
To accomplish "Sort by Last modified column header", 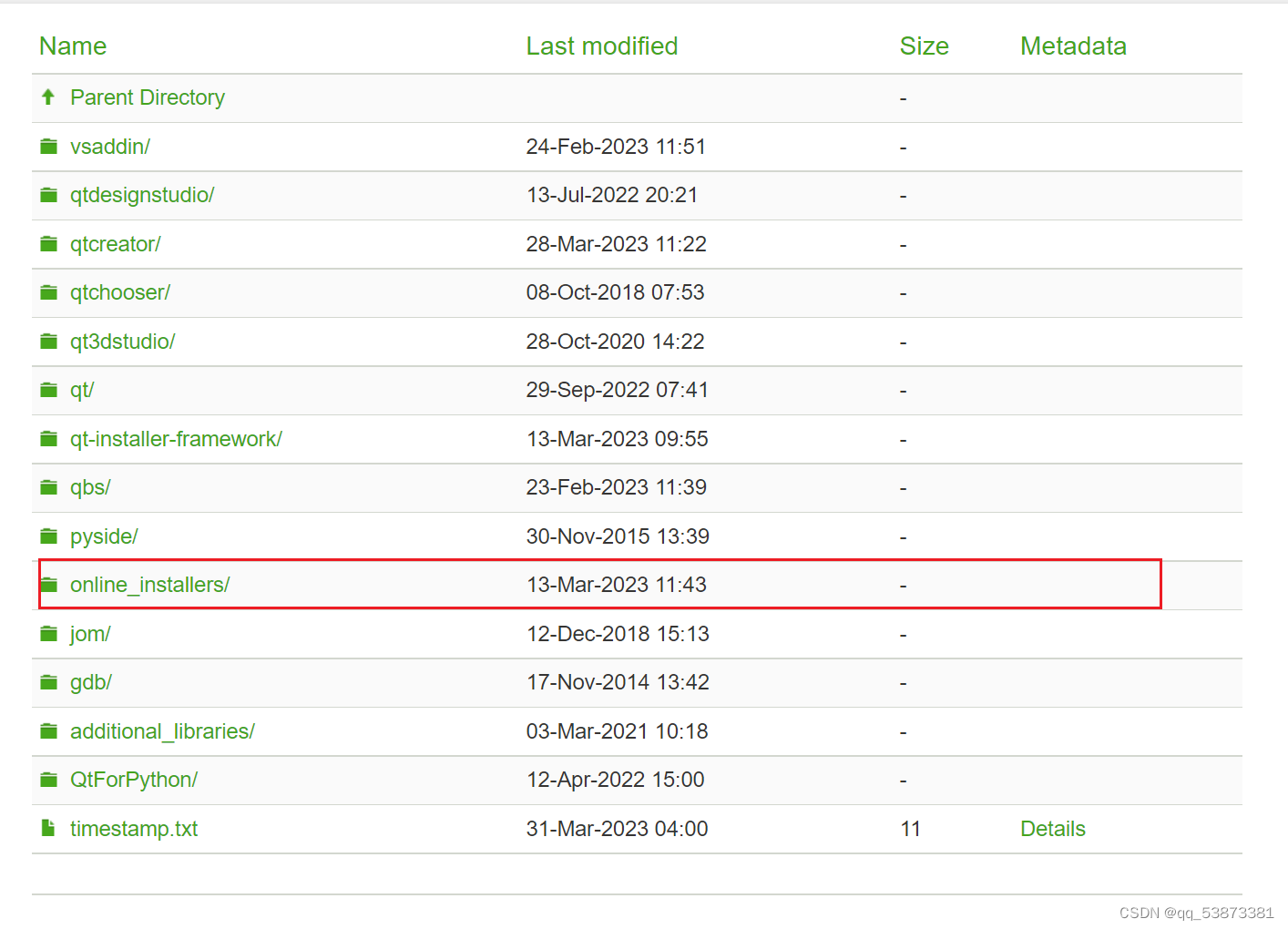I will pos(601,46).
